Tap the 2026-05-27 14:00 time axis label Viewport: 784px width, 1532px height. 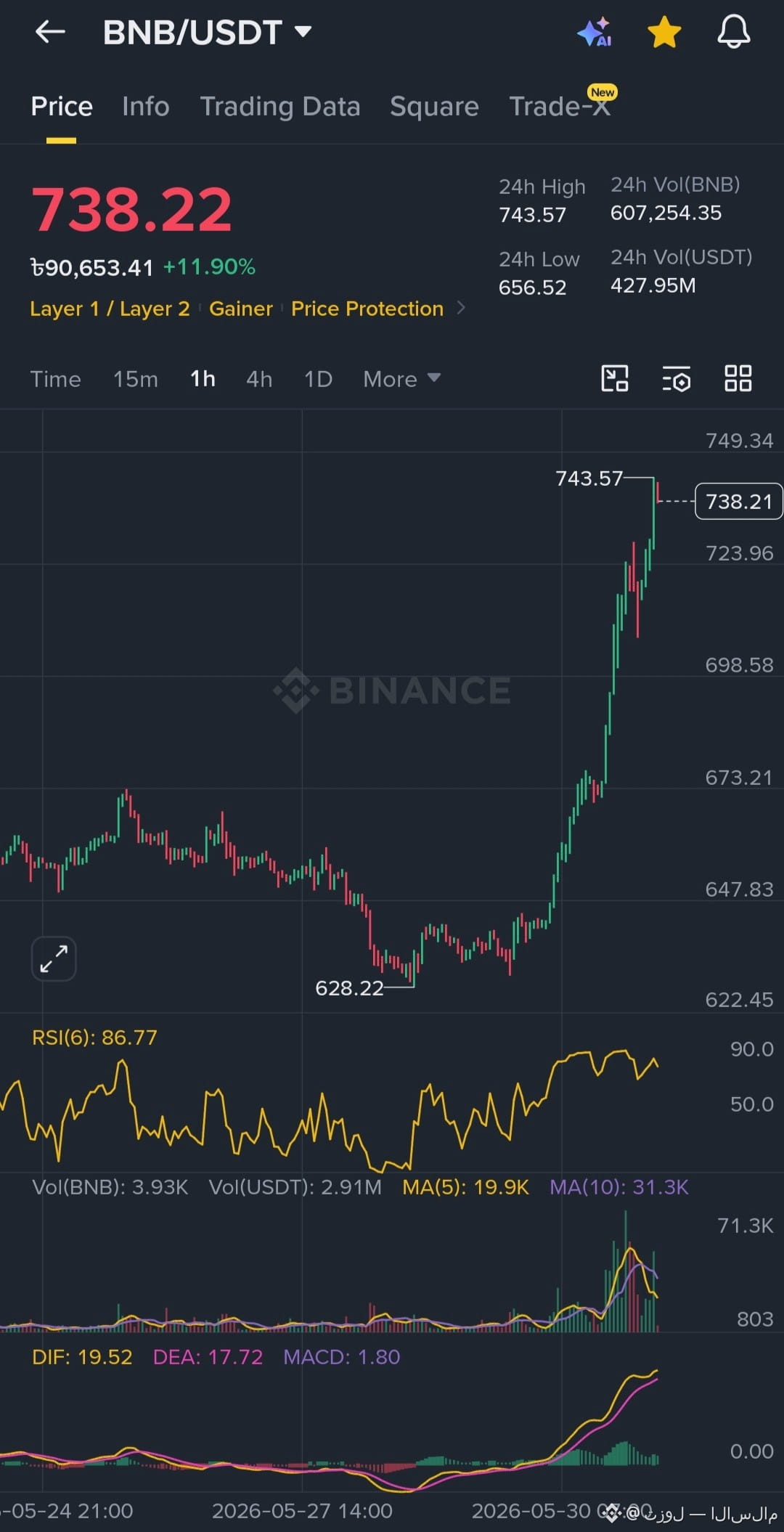pos(302,1511)
